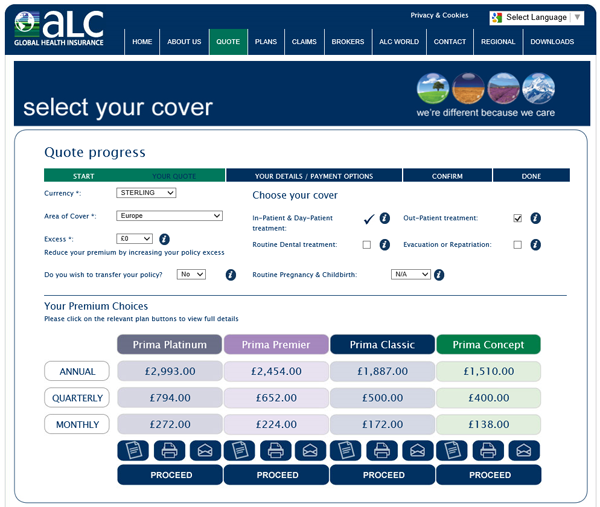Click YOUR DETAILS / PAYMENT OPTIONS progress step
The width and height of the screenshot is (600, 507).
tap(314, 176)
